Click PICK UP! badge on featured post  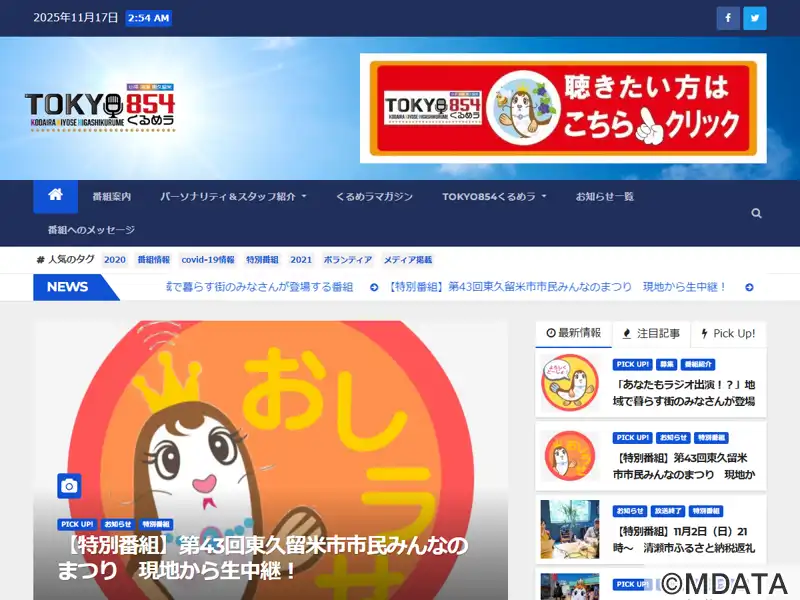[77, 524]
